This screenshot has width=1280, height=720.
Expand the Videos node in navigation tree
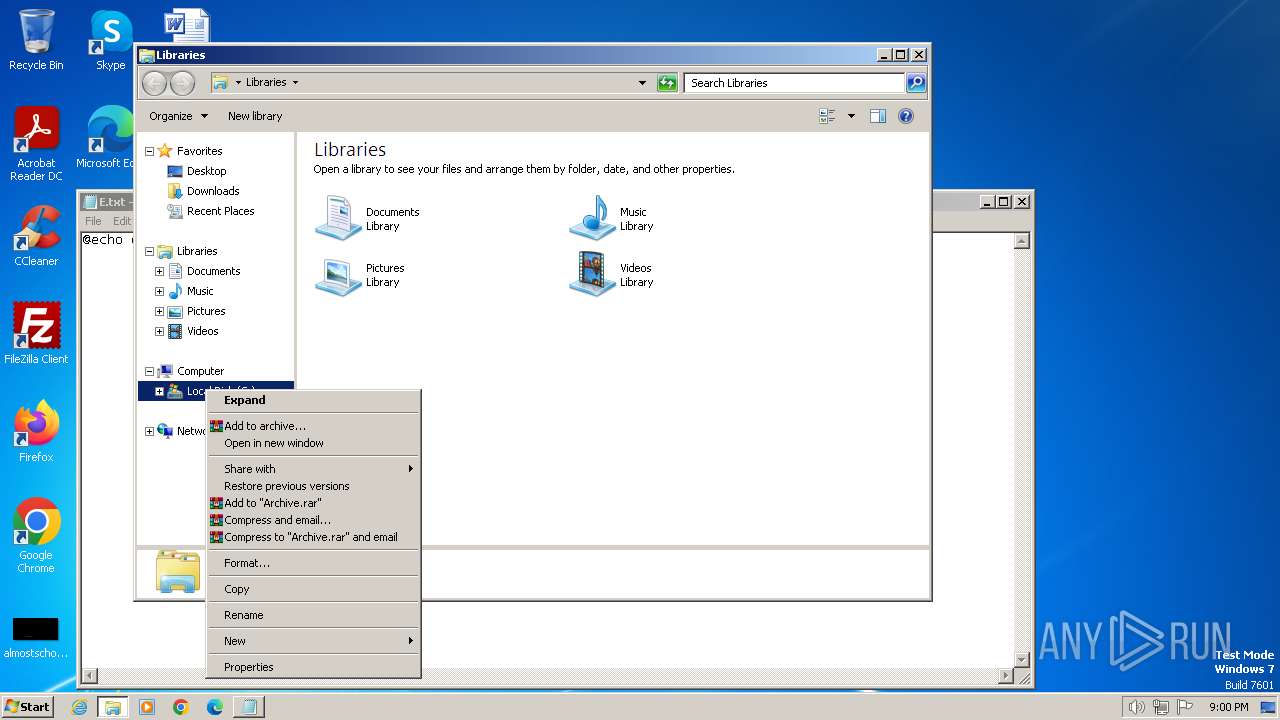[x=159, y=331]
